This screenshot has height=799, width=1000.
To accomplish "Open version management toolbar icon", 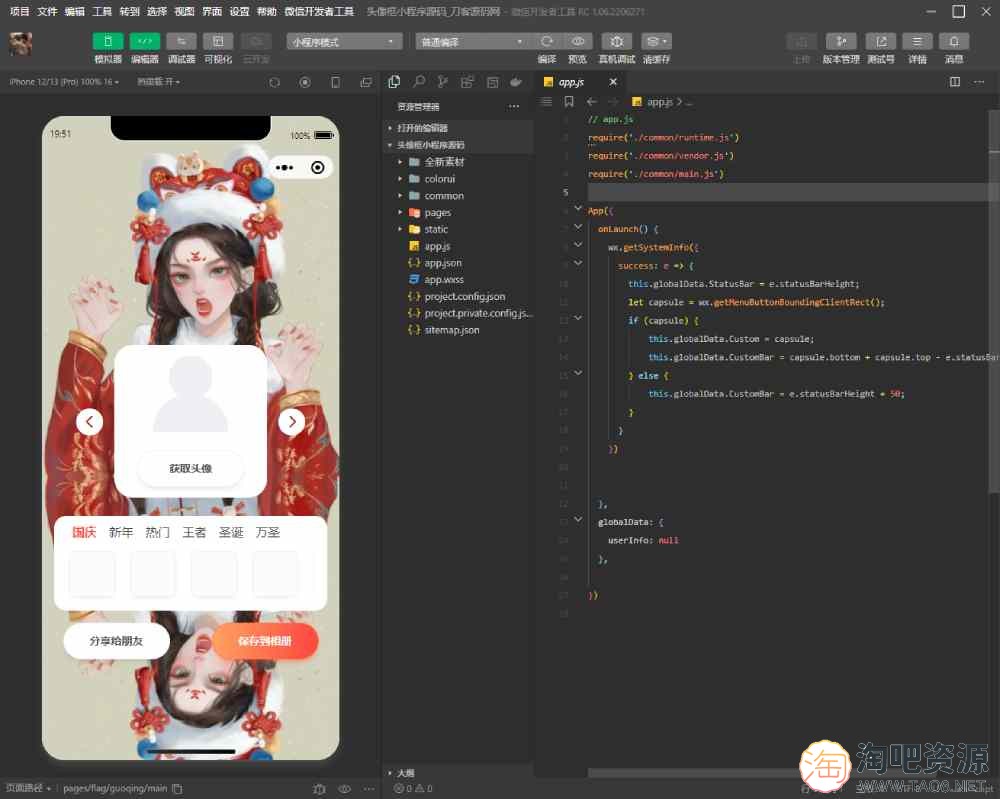I will (841, 41).
